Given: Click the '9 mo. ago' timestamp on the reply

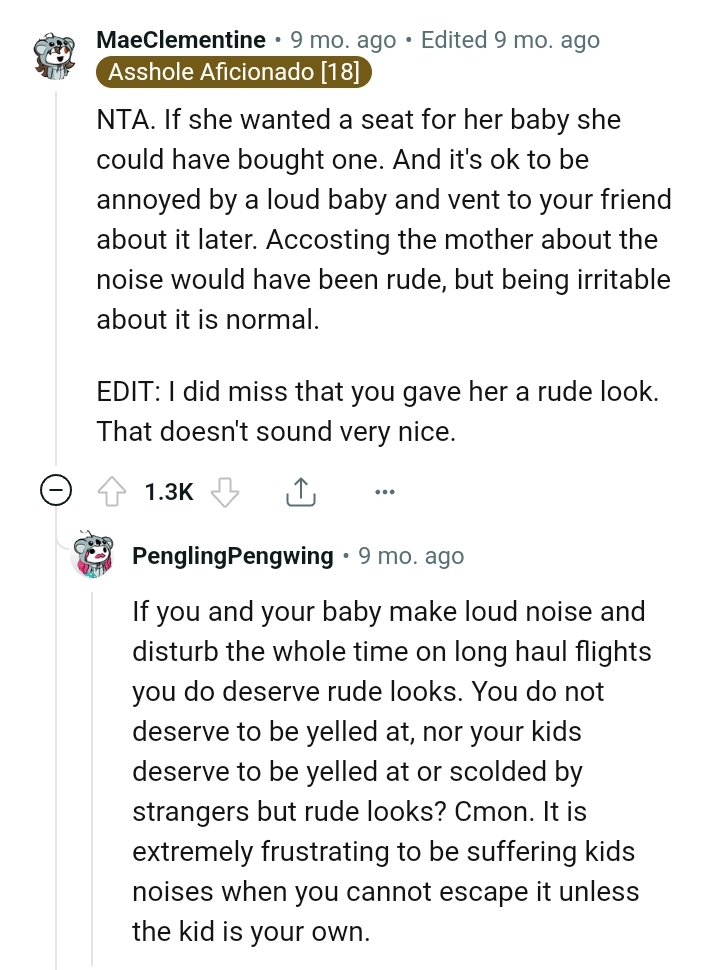Looking at the screenshot, I should pyautogui.click(x=411, y=556).
